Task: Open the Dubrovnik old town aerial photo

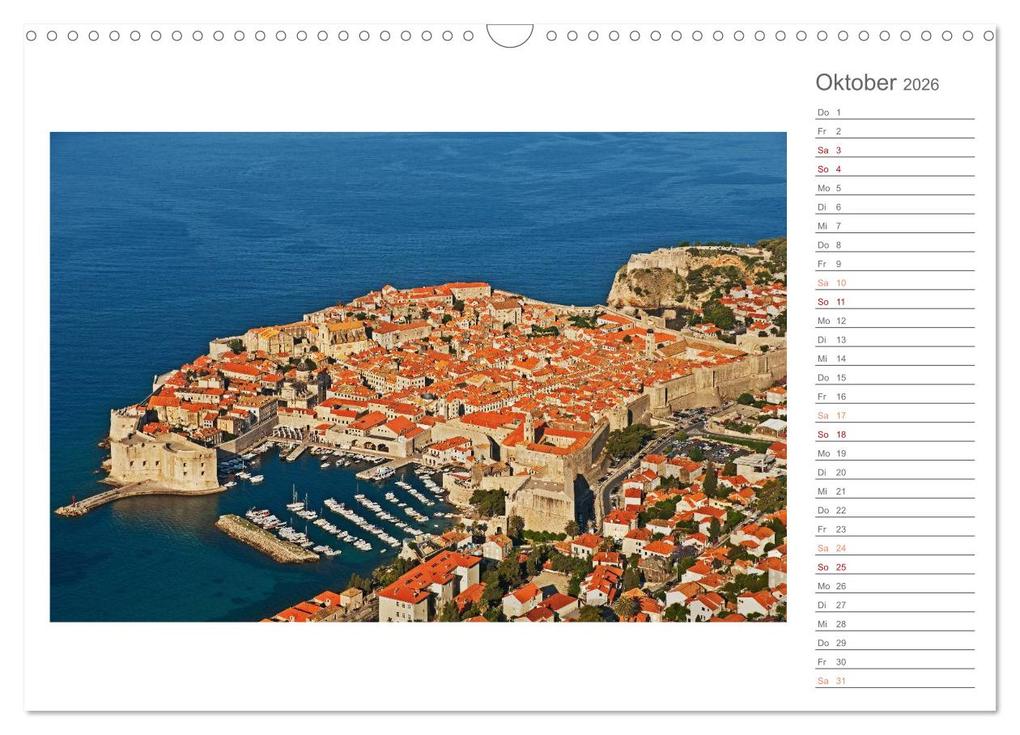Action: 418,377
